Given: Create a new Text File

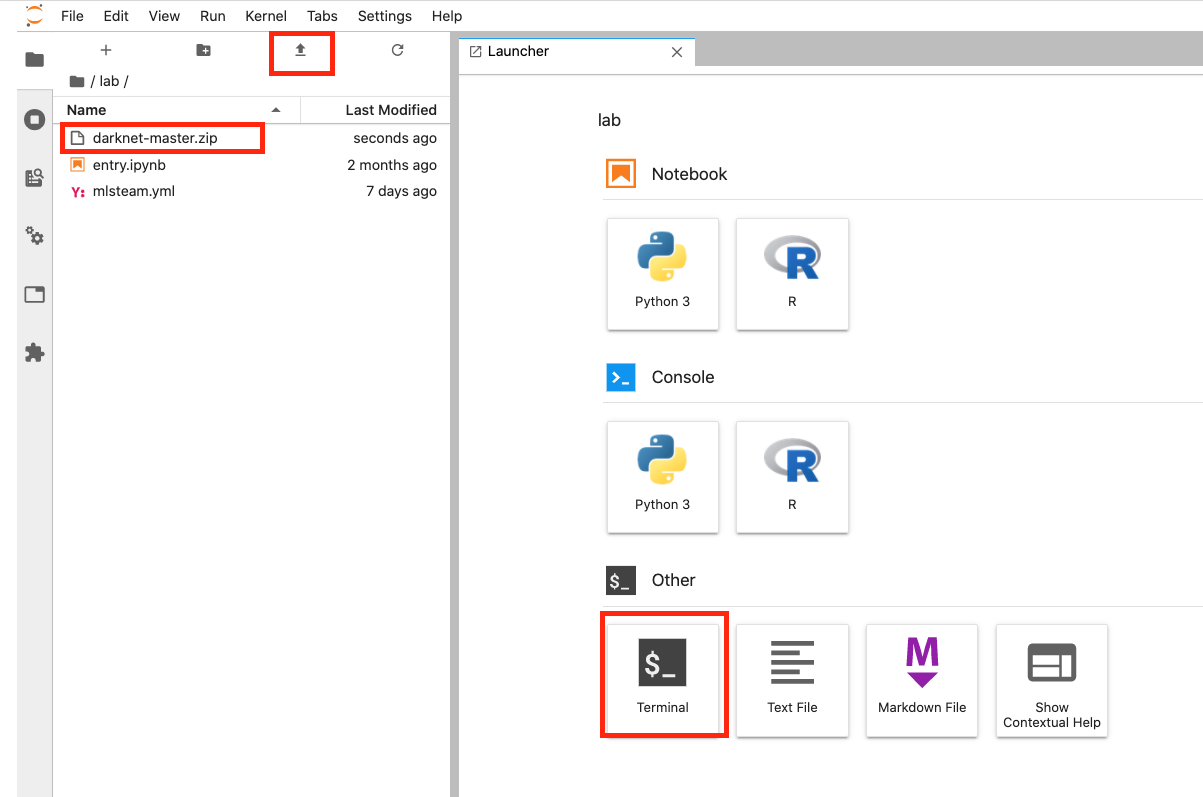Looking at the screenshot, I should pos(792,680).
